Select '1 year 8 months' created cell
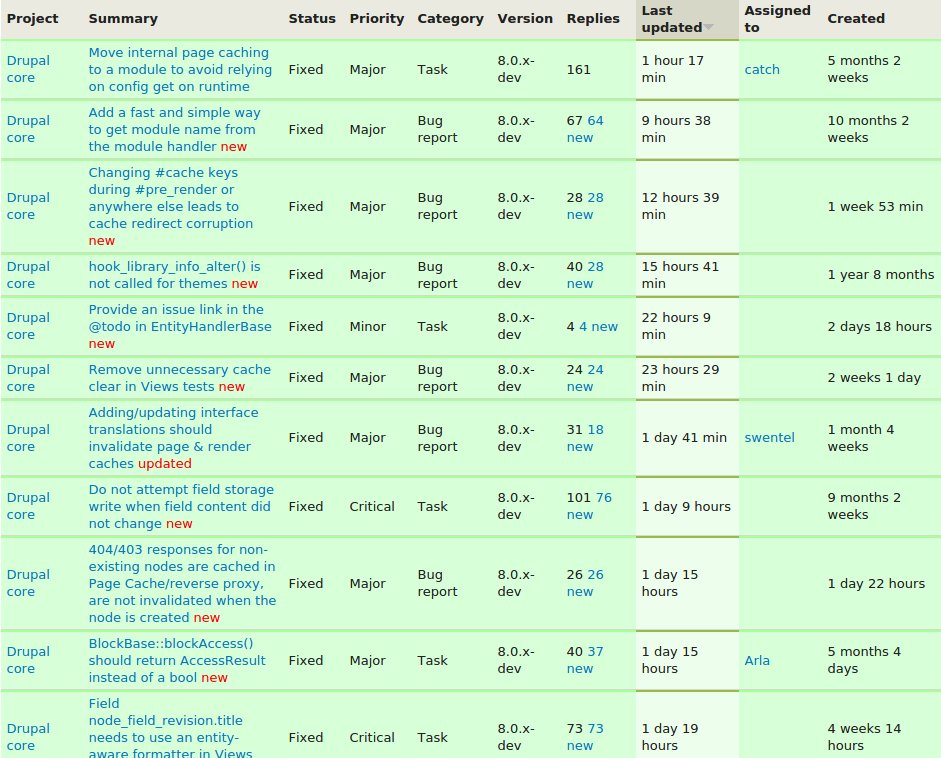This screenshot has width=941, height=758. [x=880, y=275]
